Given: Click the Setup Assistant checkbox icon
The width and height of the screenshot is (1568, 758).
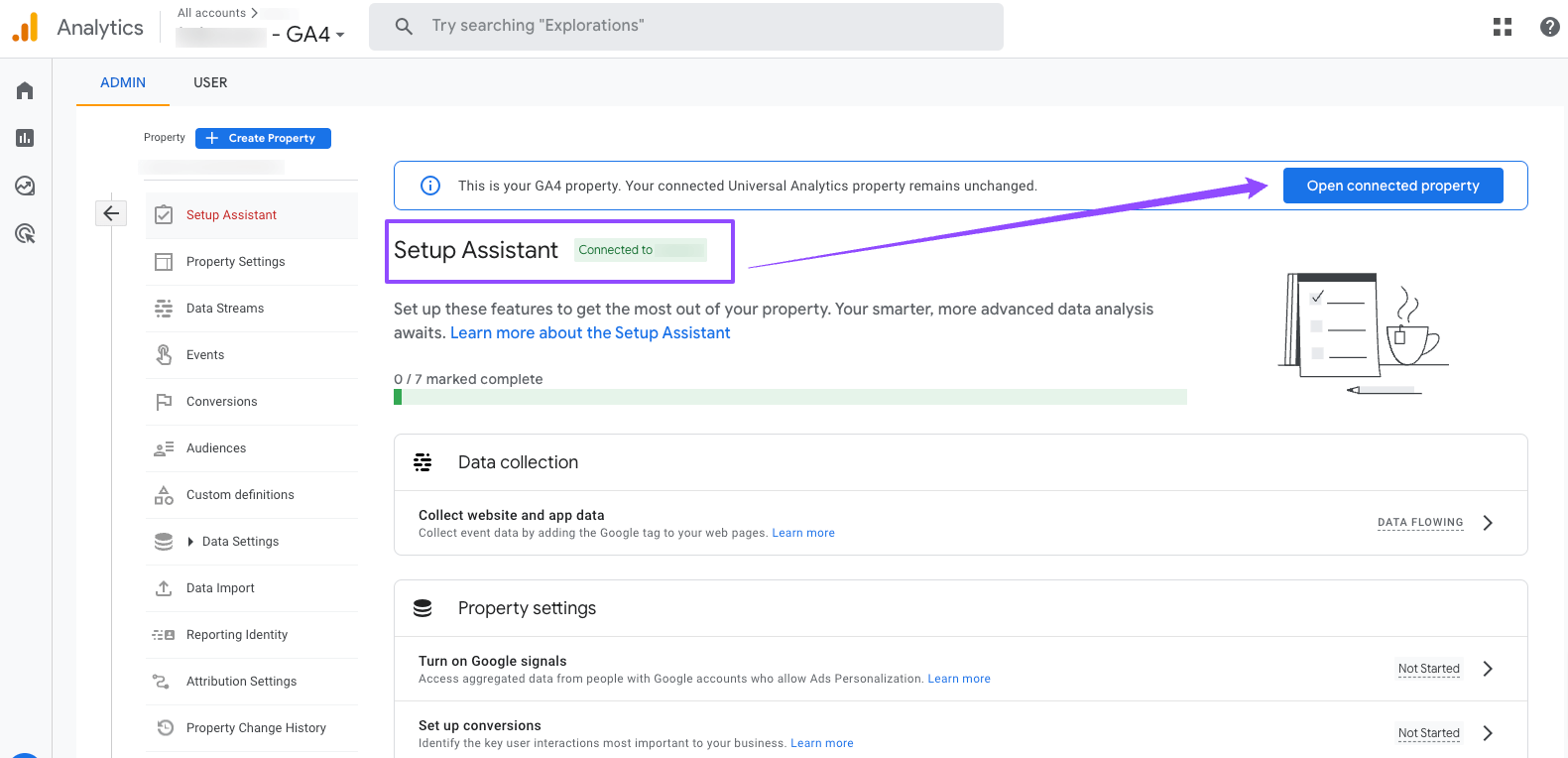Looking at the screenshot, I should (x=164, y=215).
